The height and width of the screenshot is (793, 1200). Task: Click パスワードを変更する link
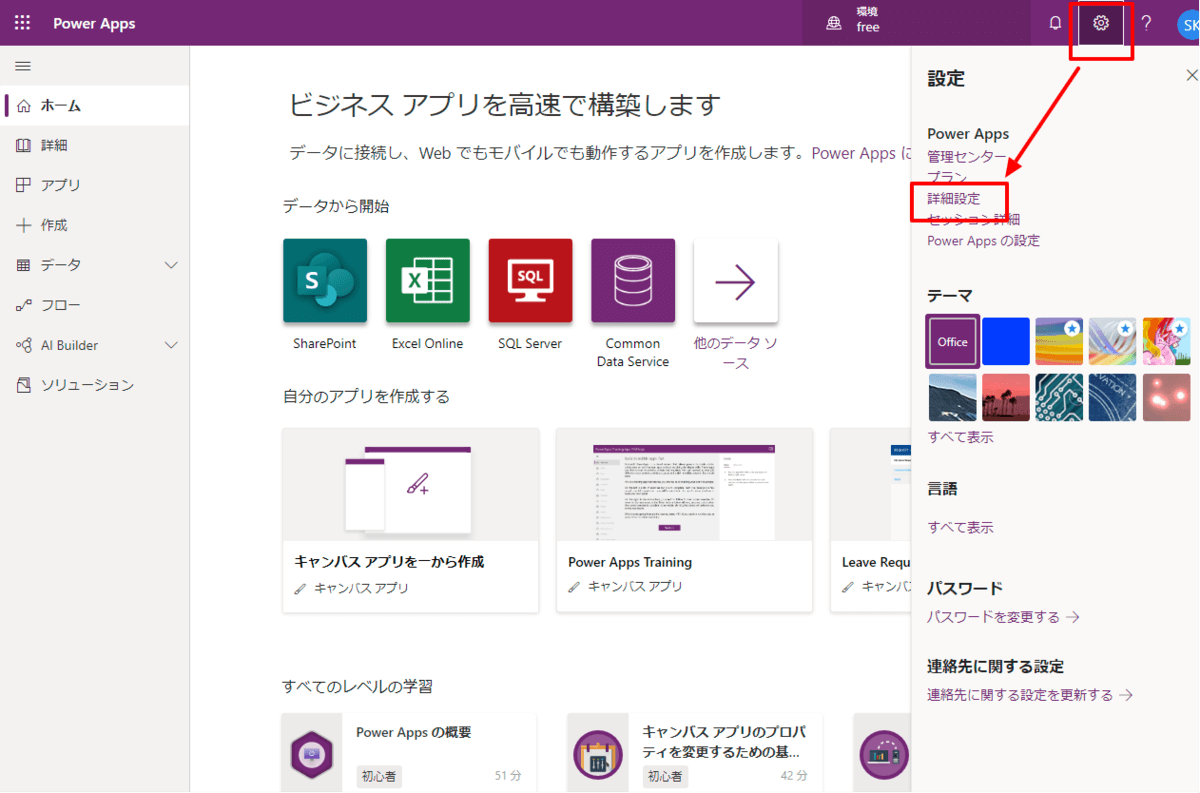click(x=1003, y=617)
